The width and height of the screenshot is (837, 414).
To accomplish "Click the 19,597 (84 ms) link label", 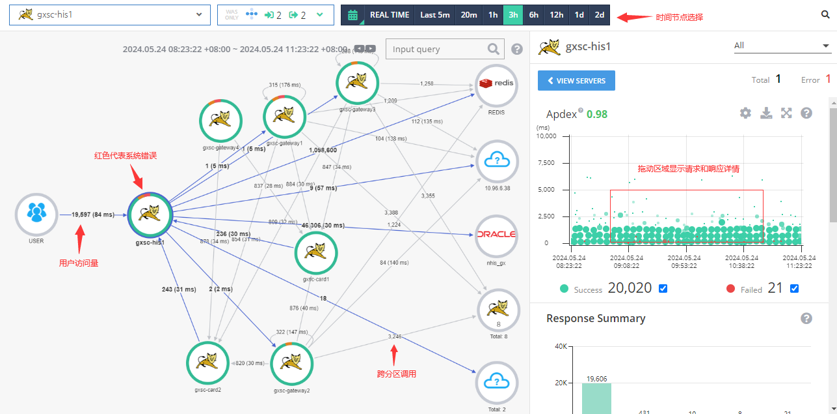I will [x=93, y=214].
